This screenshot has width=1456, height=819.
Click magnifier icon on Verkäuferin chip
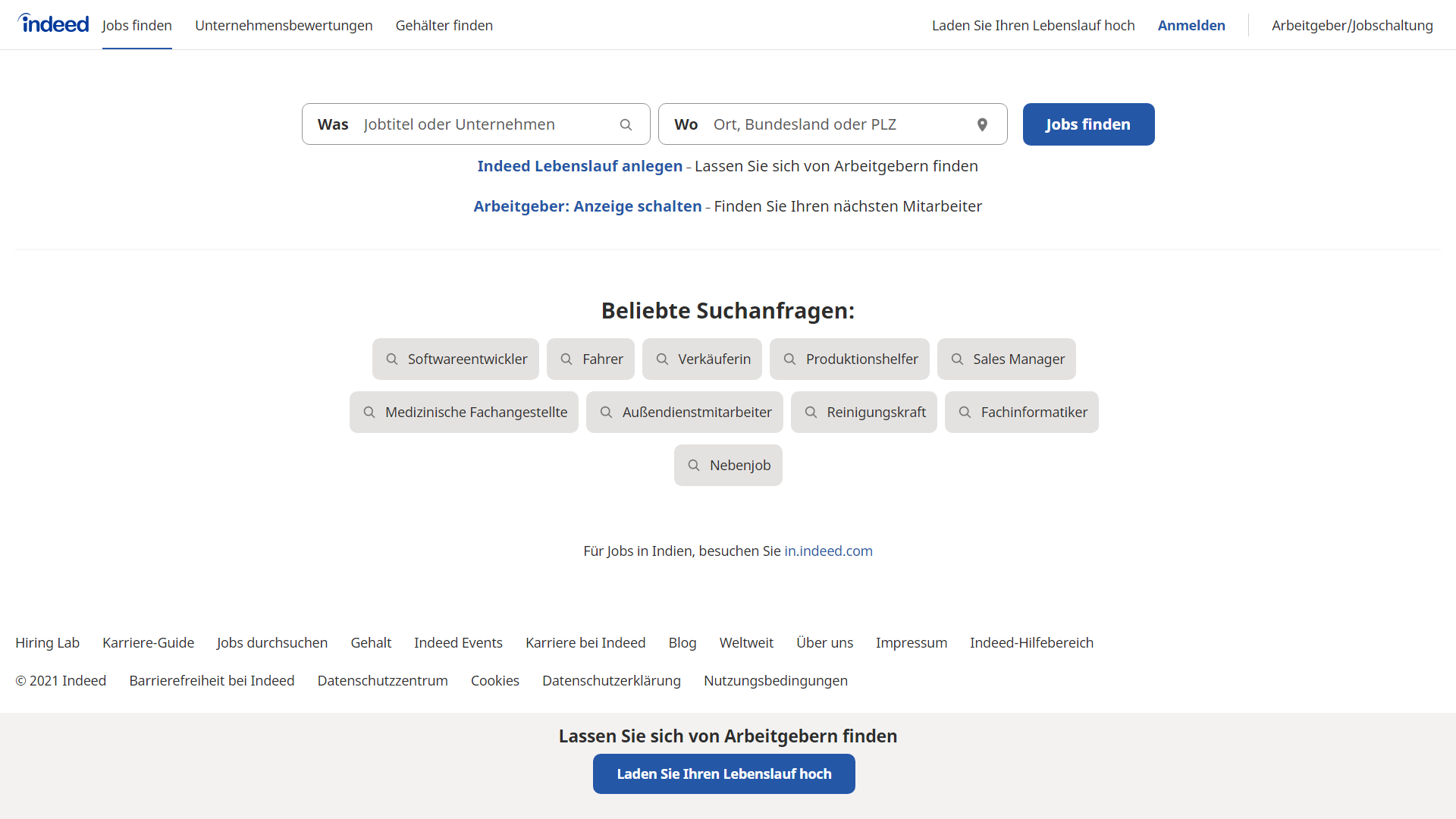pos(662,359)
